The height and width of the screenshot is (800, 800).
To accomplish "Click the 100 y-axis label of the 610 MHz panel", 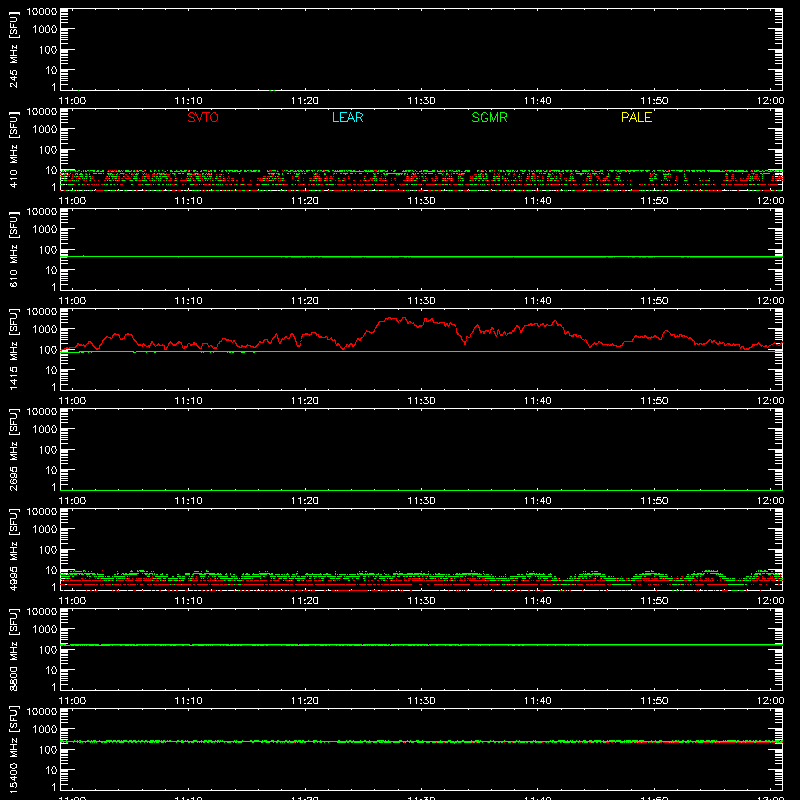I will tap(48, 250).
